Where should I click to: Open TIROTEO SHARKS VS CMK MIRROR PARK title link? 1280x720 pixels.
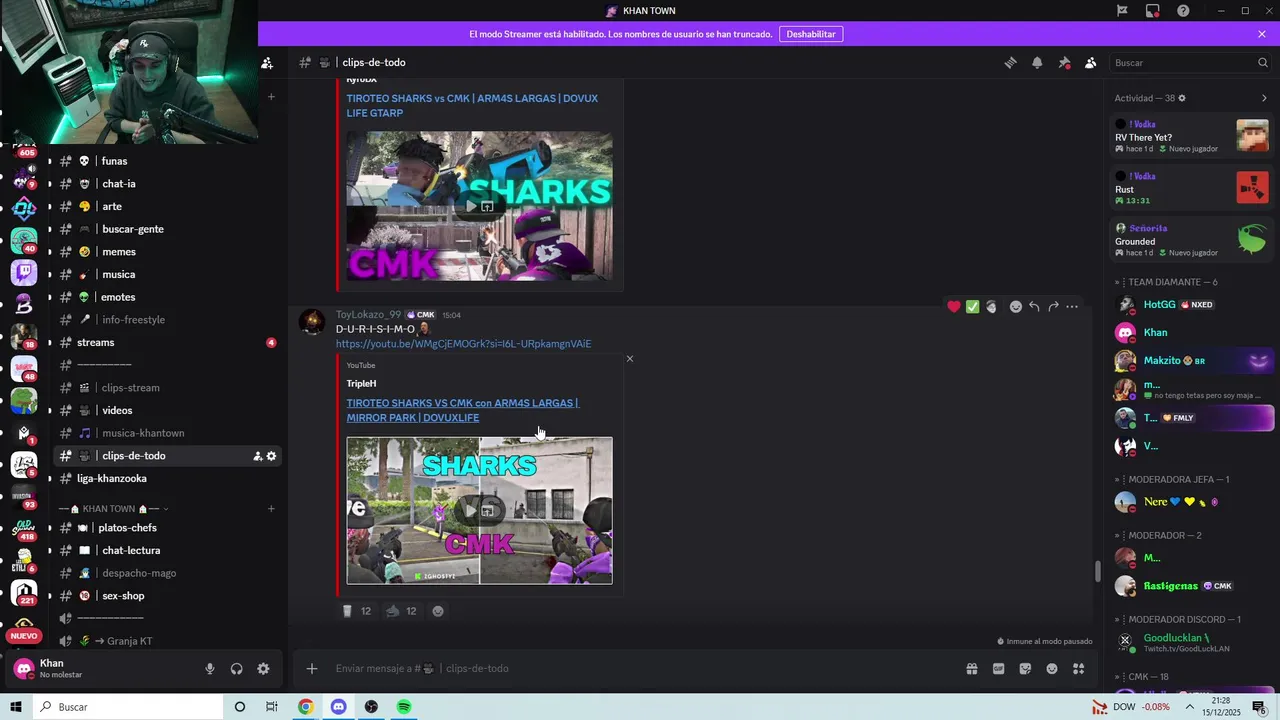coord(462,410)
